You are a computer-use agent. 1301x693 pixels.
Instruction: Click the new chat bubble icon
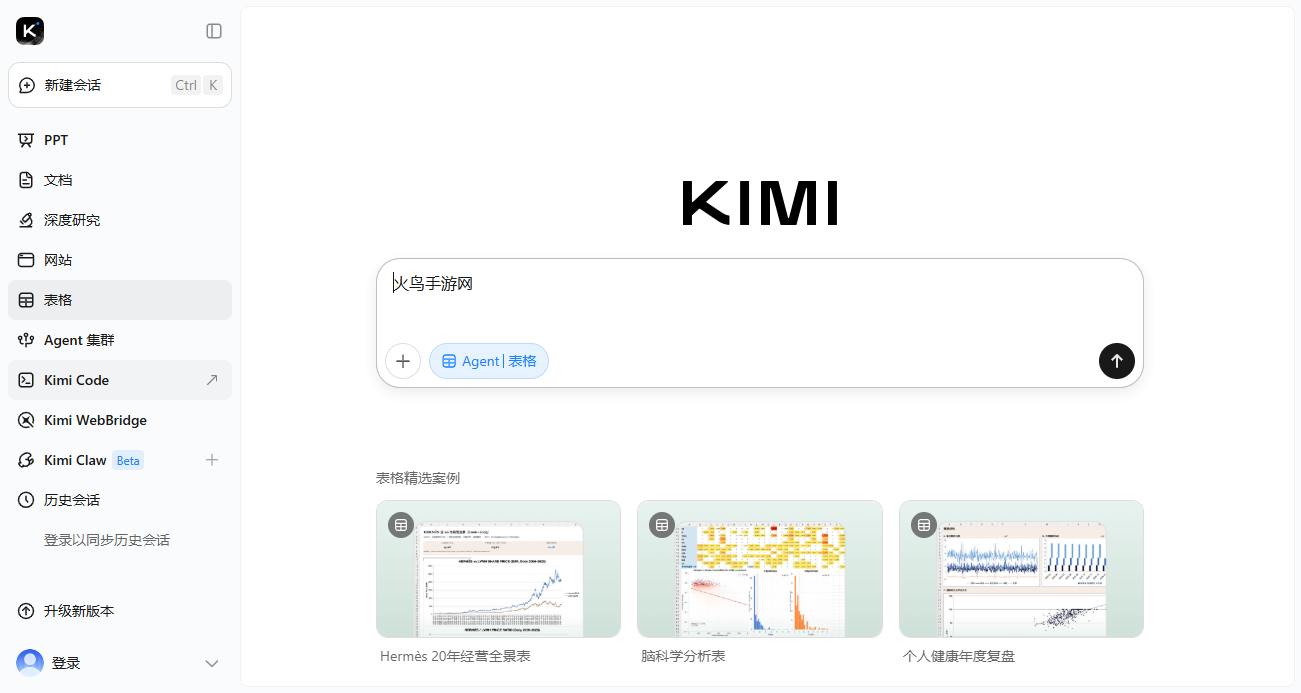tap(27, 85)
